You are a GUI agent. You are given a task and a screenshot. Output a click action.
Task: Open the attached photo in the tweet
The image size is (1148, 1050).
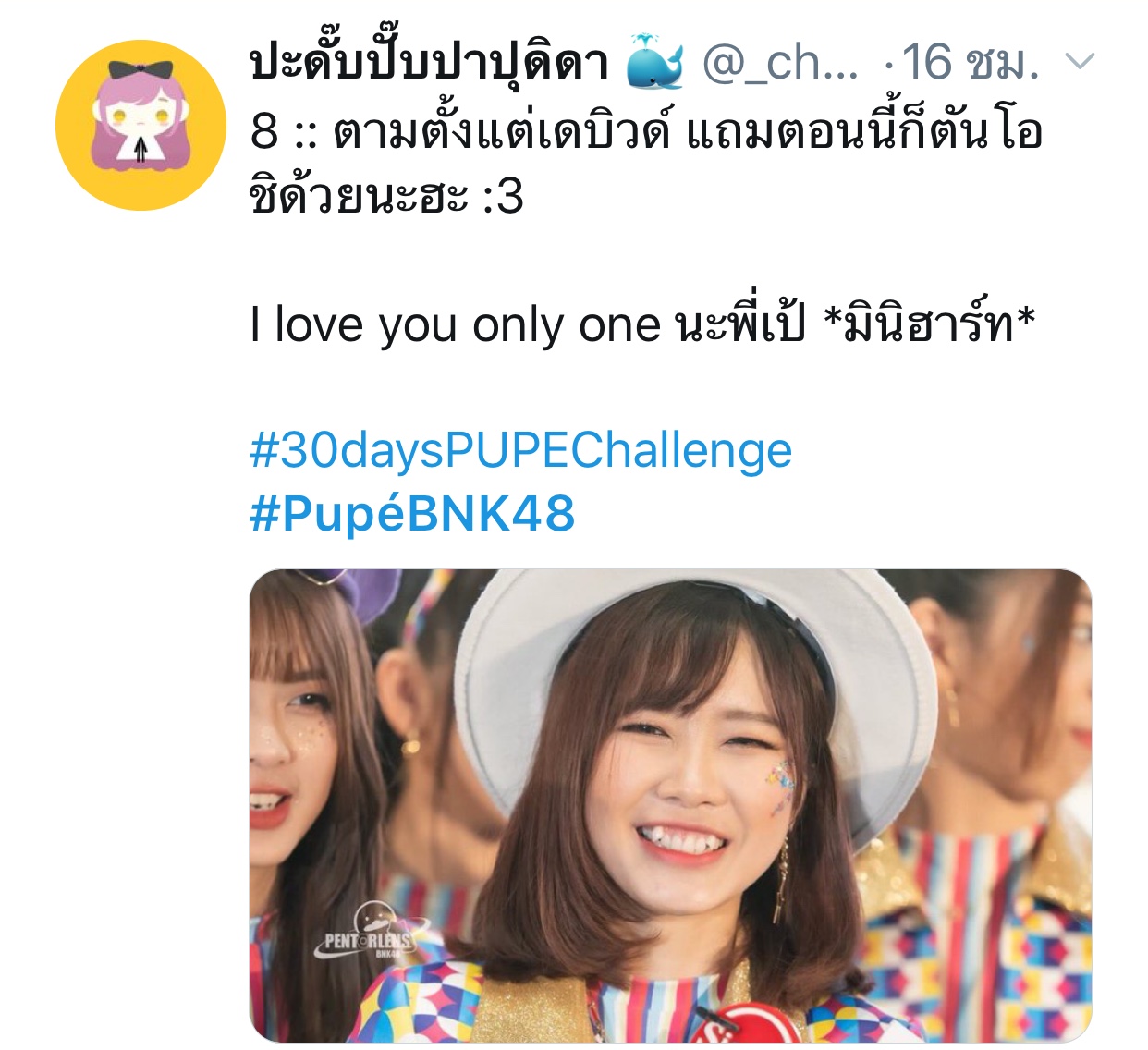670,806
